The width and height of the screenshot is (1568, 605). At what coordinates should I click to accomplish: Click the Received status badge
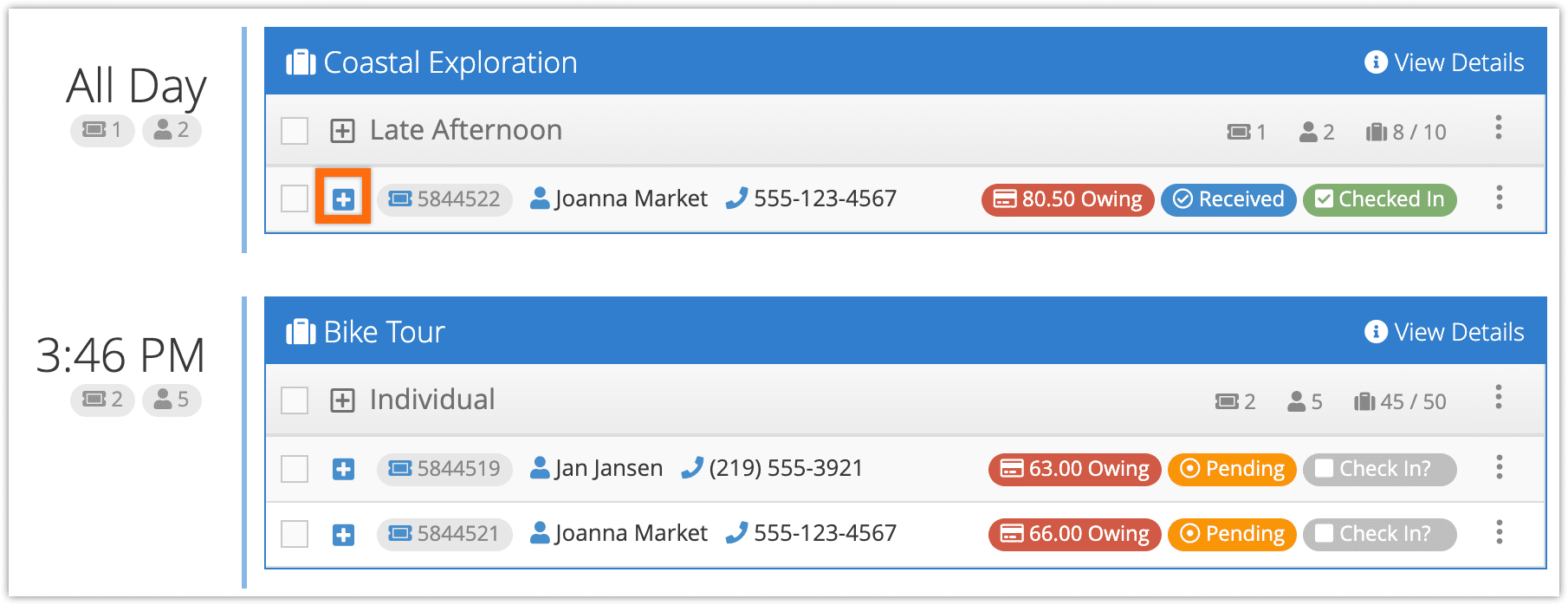point(1228,199)
